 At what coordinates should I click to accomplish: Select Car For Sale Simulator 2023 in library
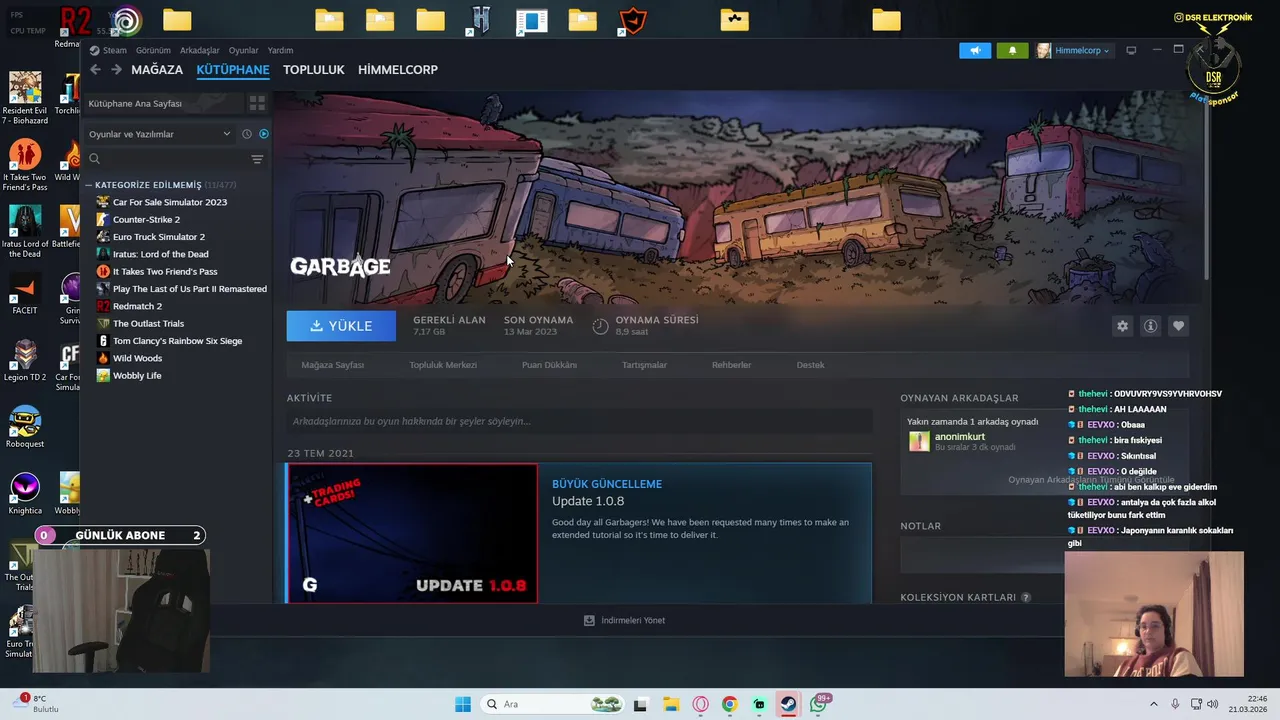170,202
